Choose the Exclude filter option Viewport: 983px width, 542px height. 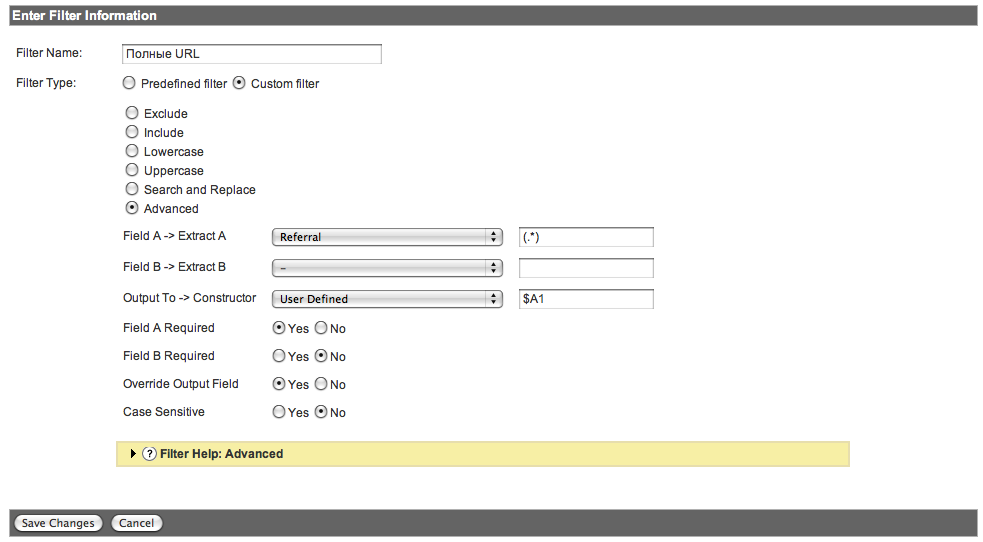132,113
